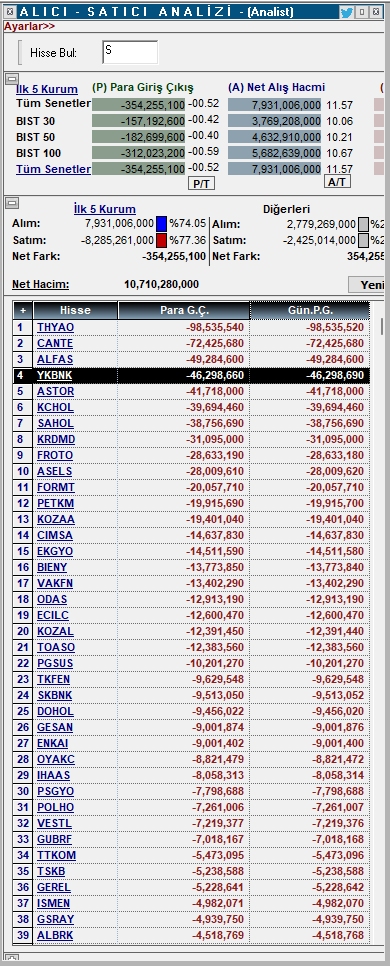This screenshot has height=966, width=390.
Task: Open the ASELS stock link
Action: click(55, 471)
